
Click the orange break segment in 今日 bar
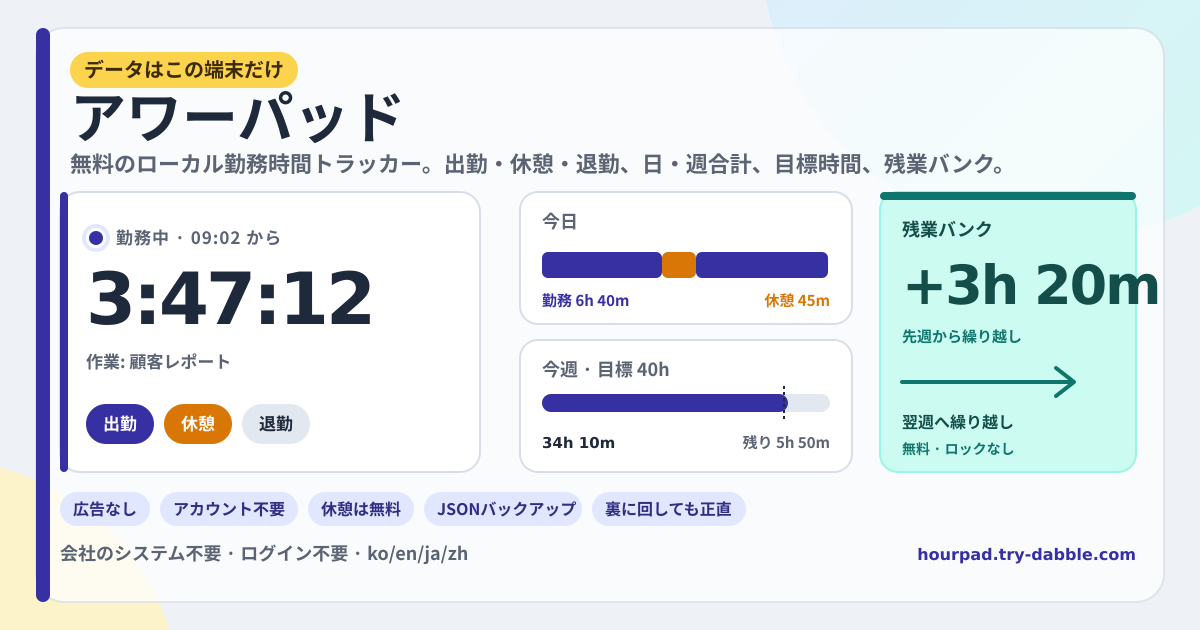pyautogui.click(x=679, y=265)
